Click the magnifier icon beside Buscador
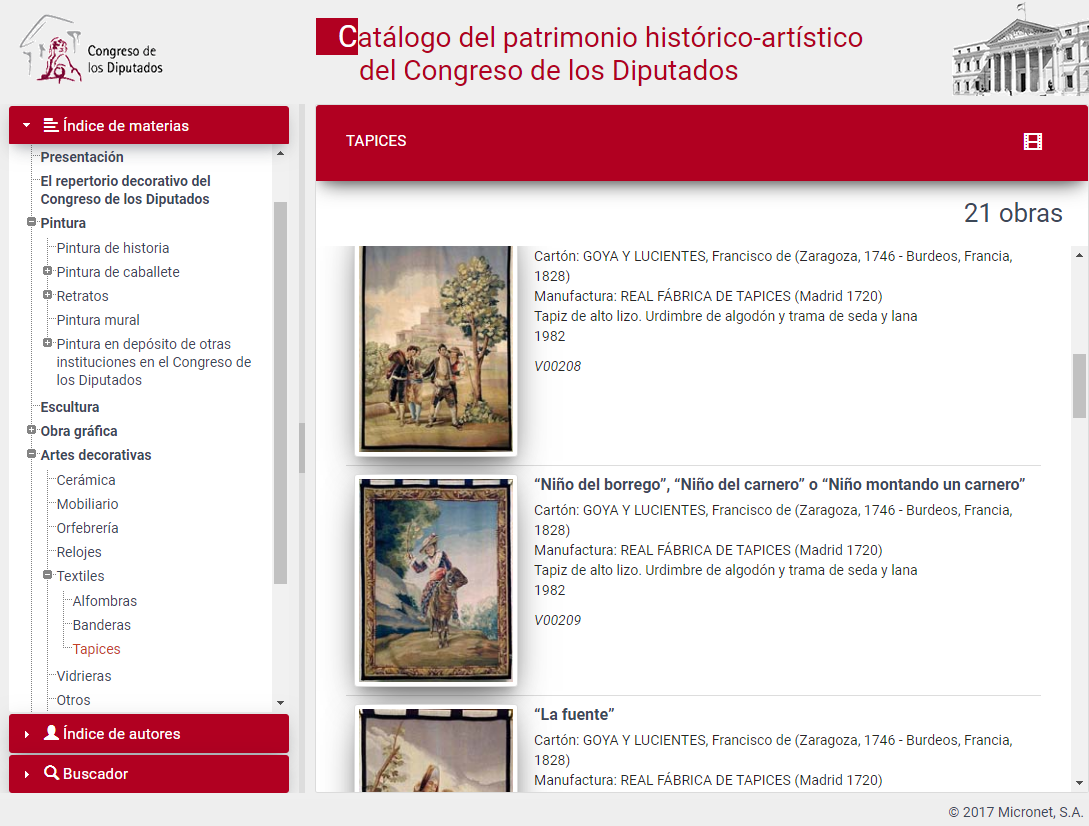This screenshot has width=1089, height=826. point(51,773)
